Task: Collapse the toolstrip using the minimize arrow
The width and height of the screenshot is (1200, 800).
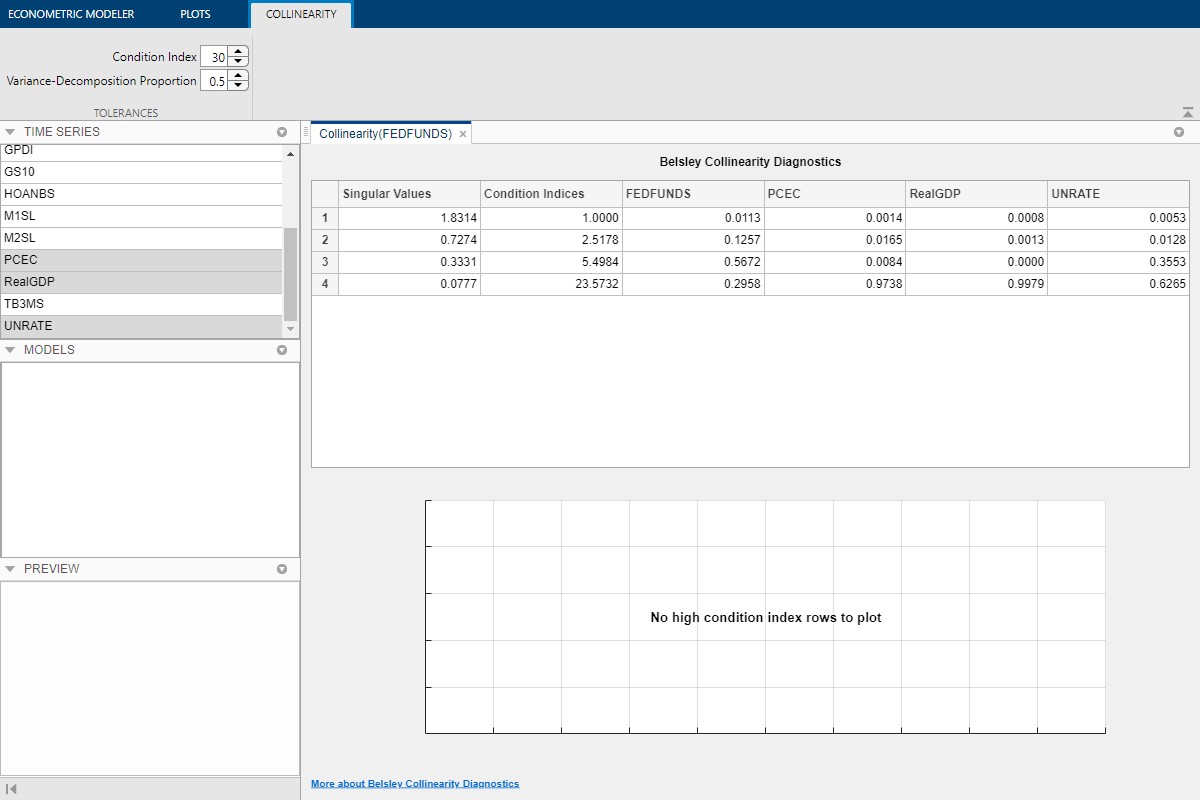Action: coord(1187,112)
